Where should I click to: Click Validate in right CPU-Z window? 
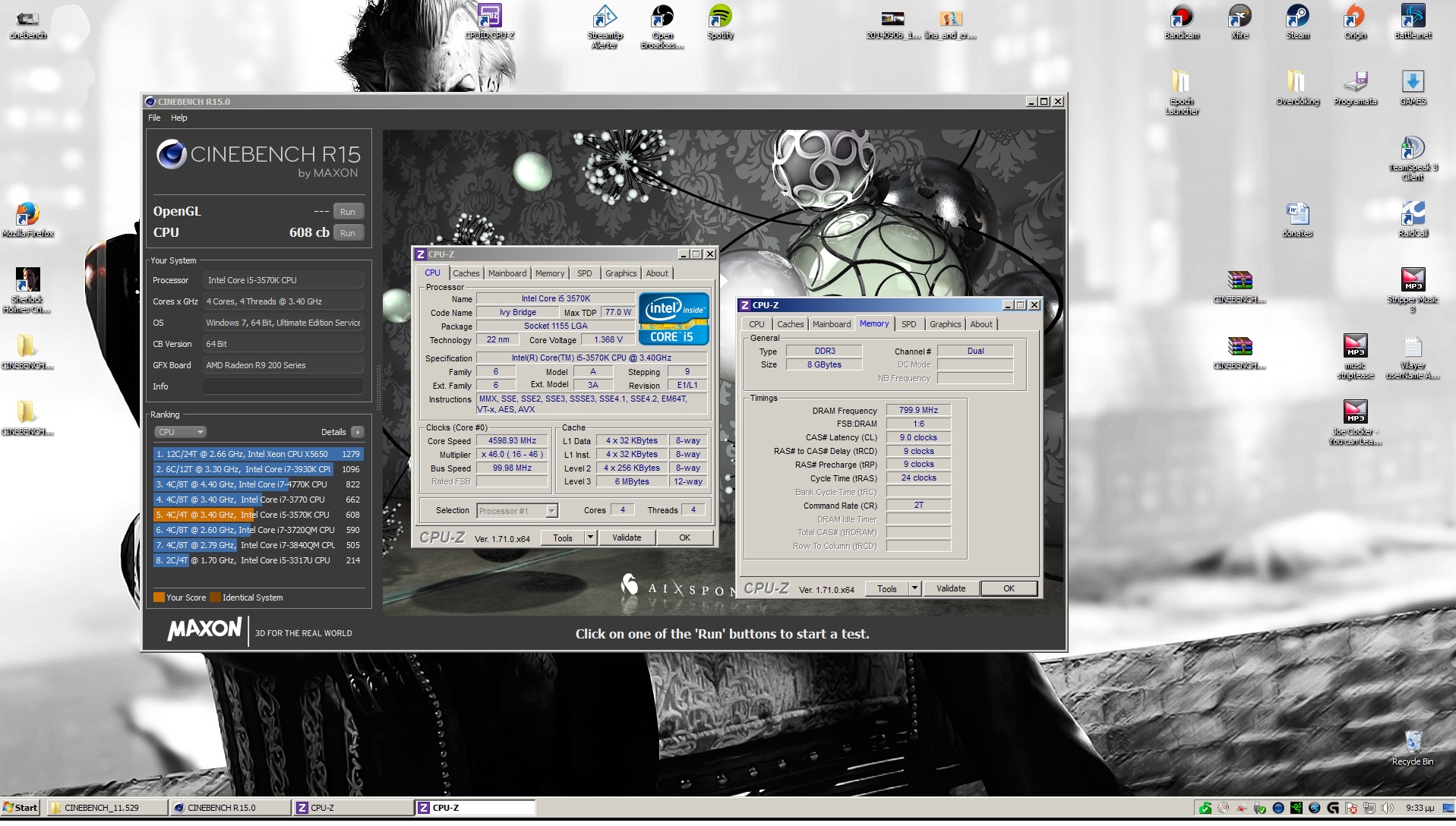(951, 588)
